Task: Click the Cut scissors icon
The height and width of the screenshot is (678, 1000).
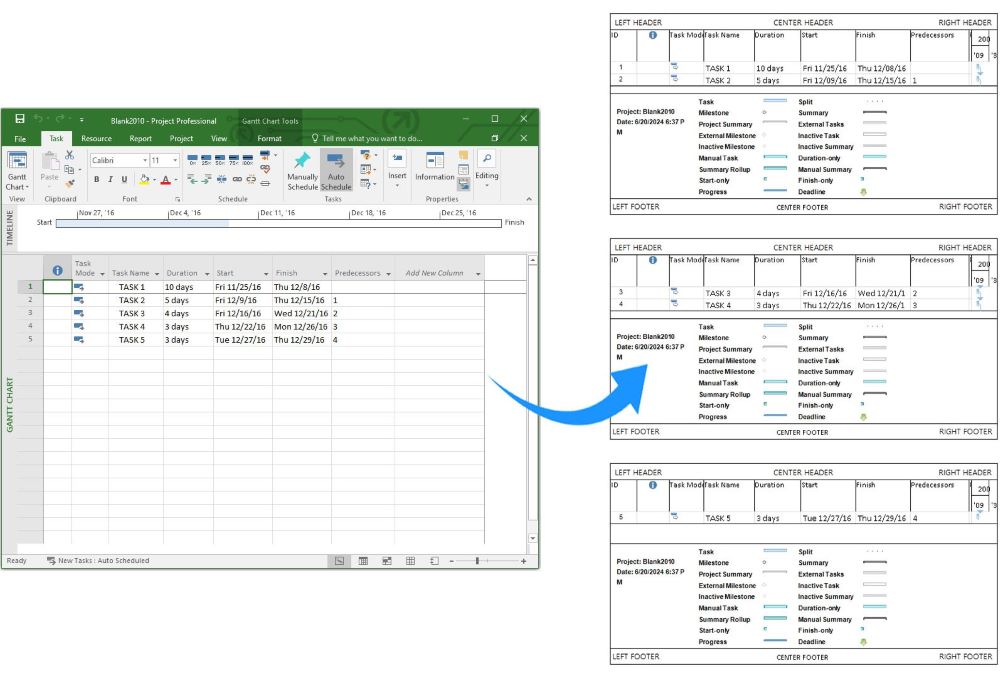Action: pyautogui.click(x=70, y=156)
